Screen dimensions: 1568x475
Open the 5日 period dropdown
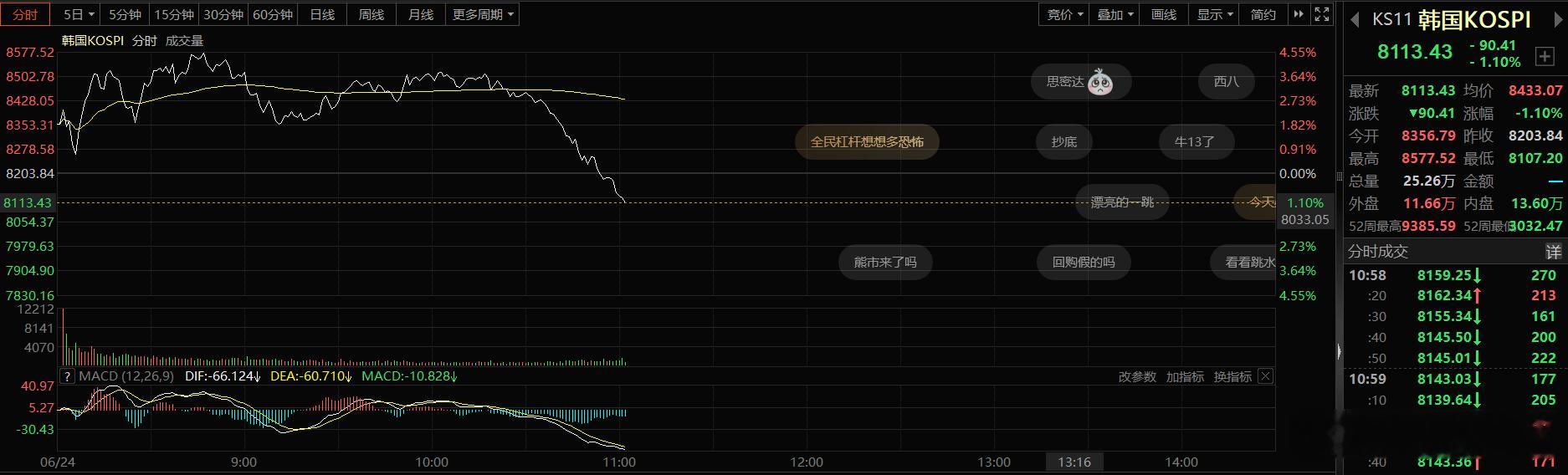78,14
